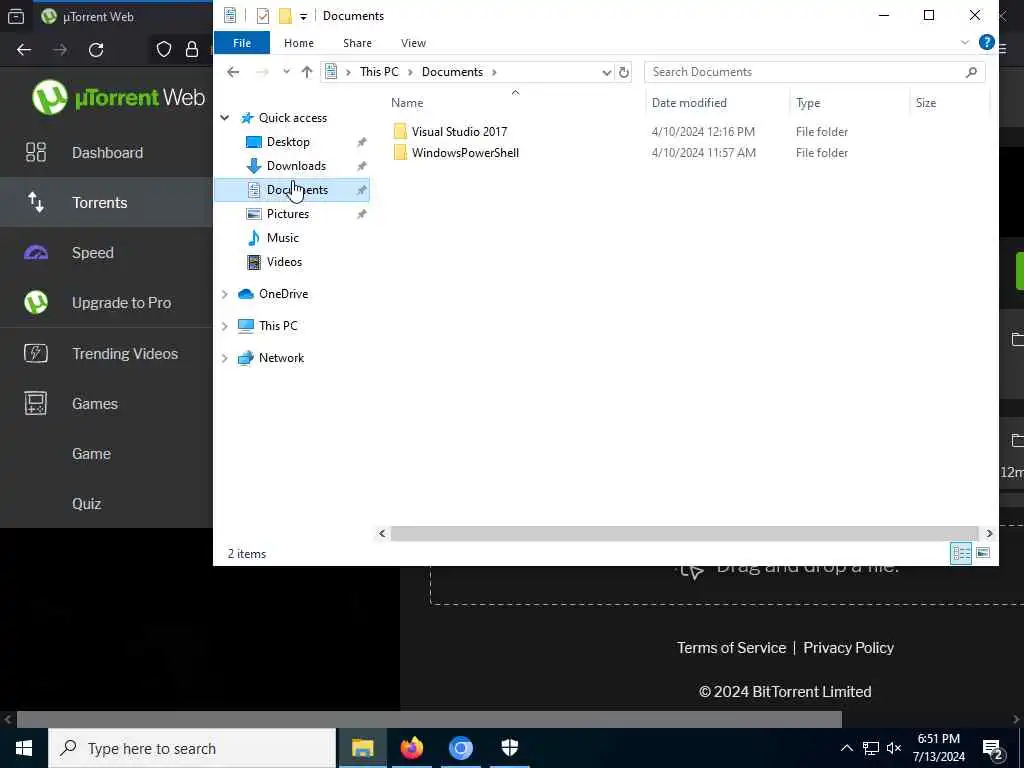
Task: Click the search magnifier in Search Documents
Action: (971, 72)
